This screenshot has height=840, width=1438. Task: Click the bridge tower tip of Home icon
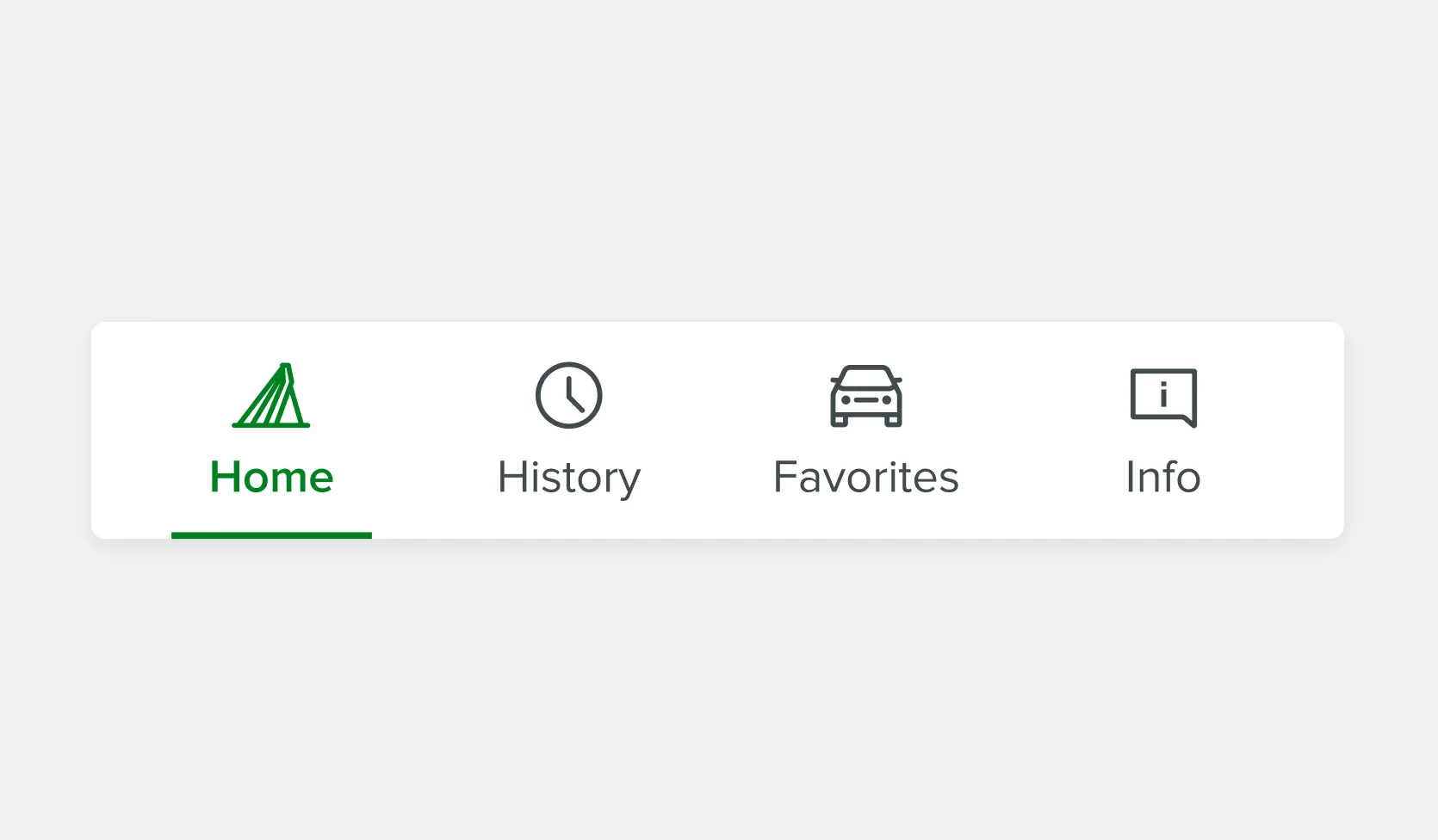tap(286, 367)
